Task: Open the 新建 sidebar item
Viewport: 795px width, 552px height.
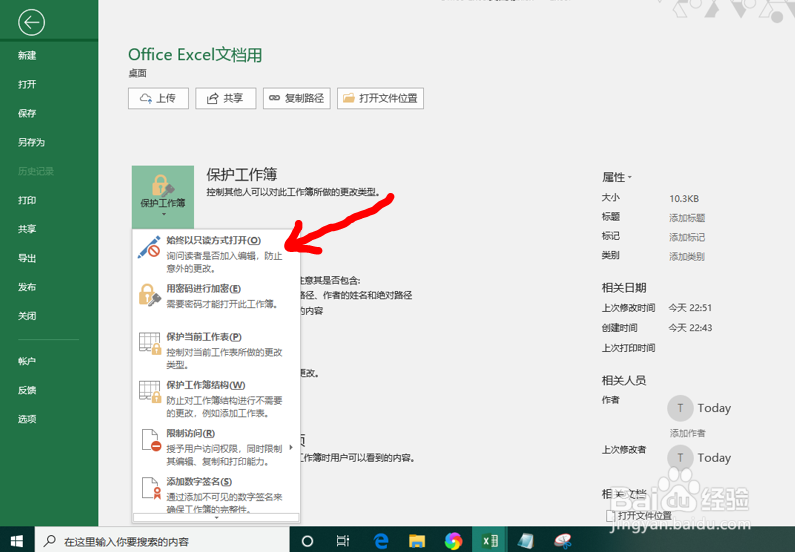Action: (x=27, y=55)
